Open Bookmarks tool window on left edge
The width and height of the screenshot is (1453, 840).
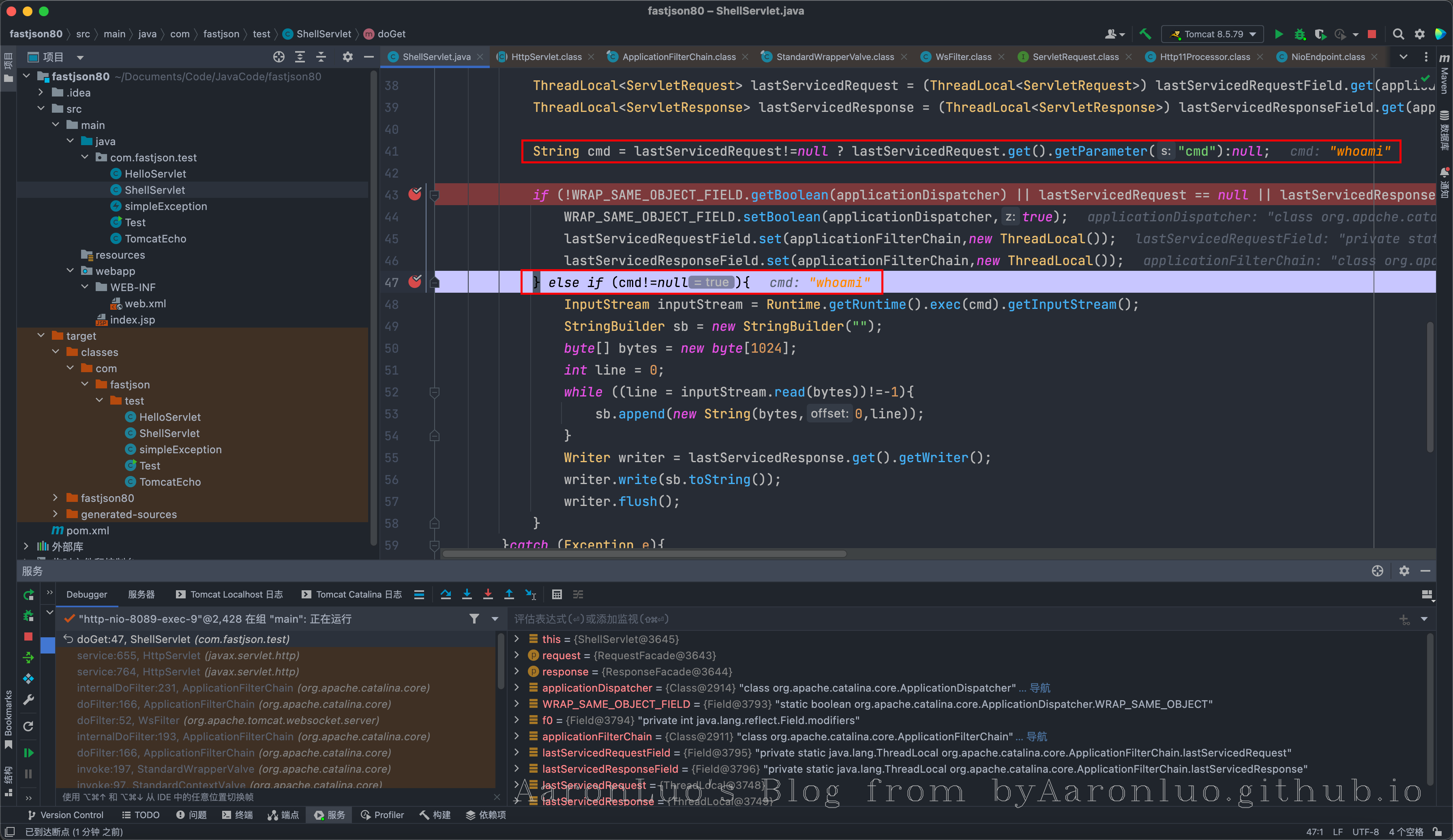tap(8, 719)
